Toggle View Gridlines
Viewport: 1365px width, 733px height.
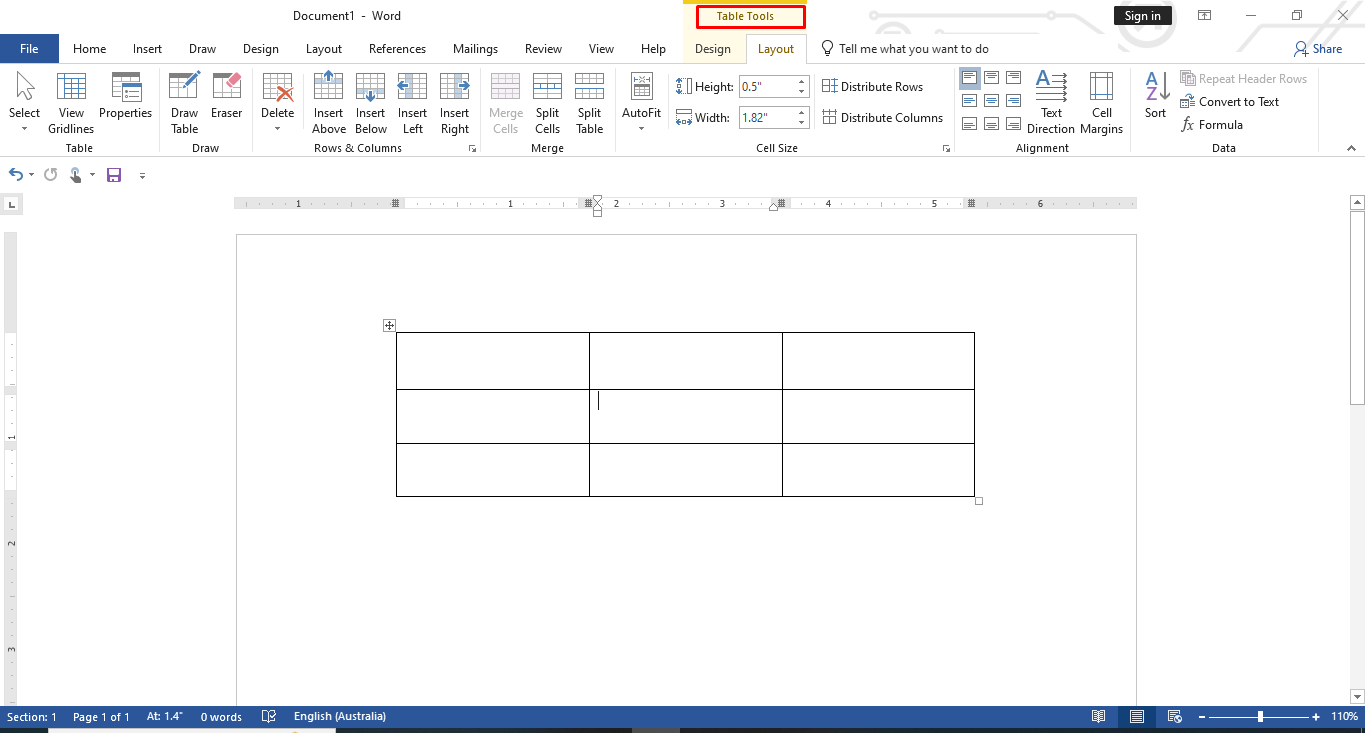click(x=70, y=100)
